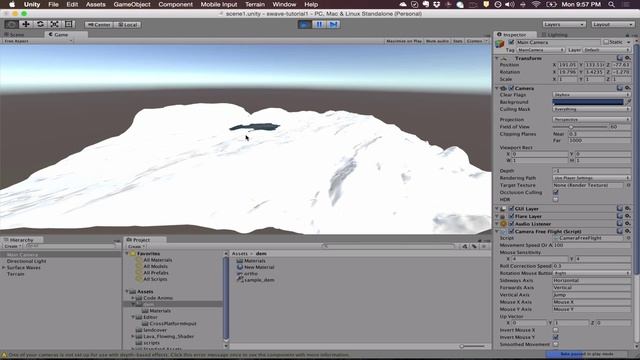640x360 pixels.
Task: Open the Layer dropdown Default
Action: point(607,50)
